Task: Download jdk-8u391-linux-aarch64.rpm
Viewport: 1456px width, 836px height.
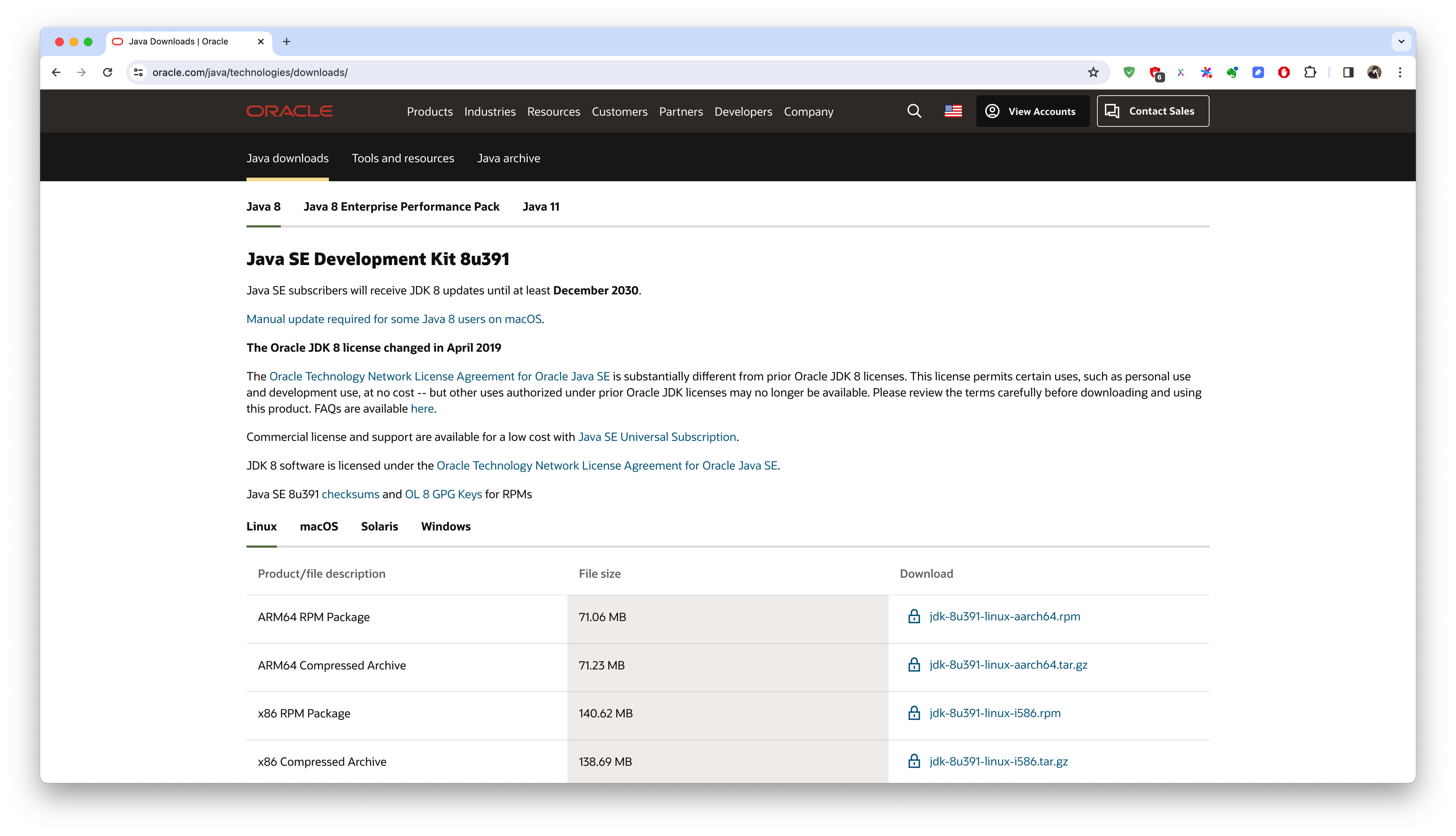Action: [1005, 616]
